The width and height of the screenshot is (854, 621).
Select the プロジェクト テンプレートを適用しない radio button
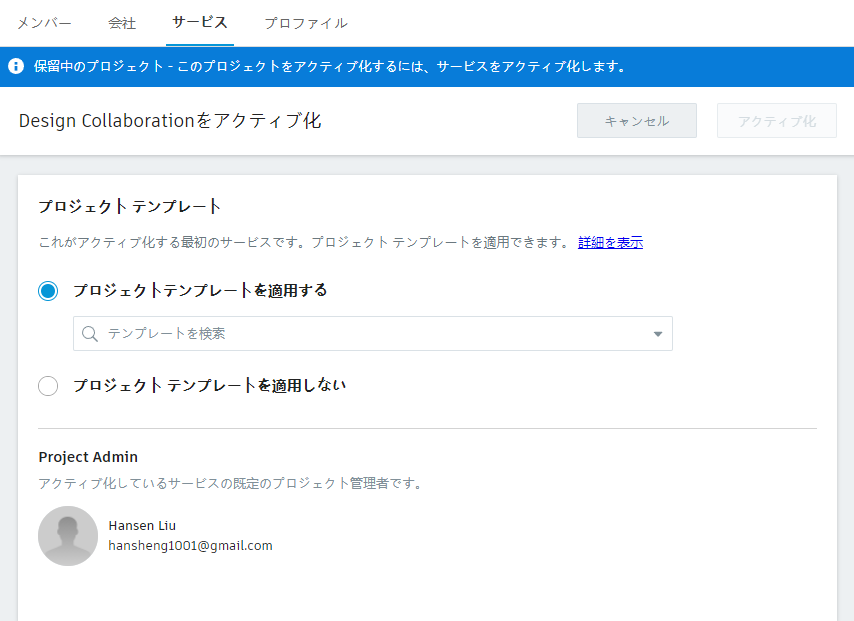pyautogui.click(x=48, y=385)
